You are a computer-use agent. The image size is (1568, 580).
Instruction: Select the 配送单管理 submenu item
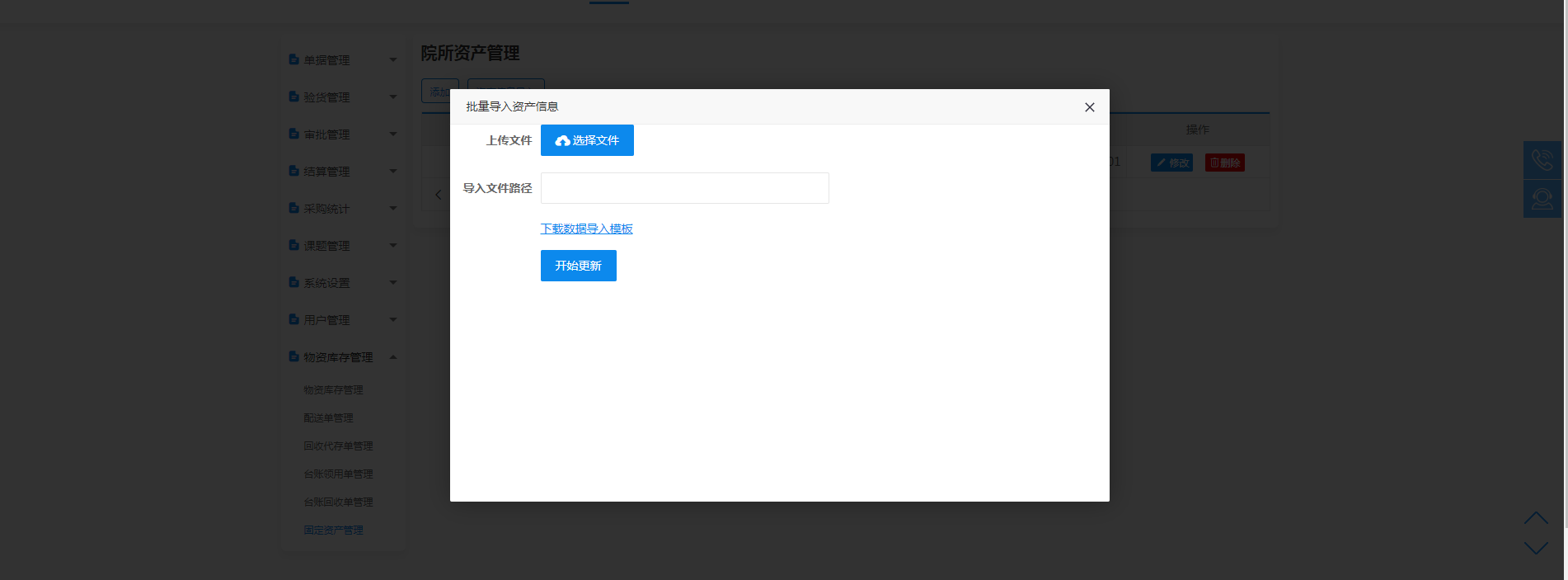coord(328,418)
